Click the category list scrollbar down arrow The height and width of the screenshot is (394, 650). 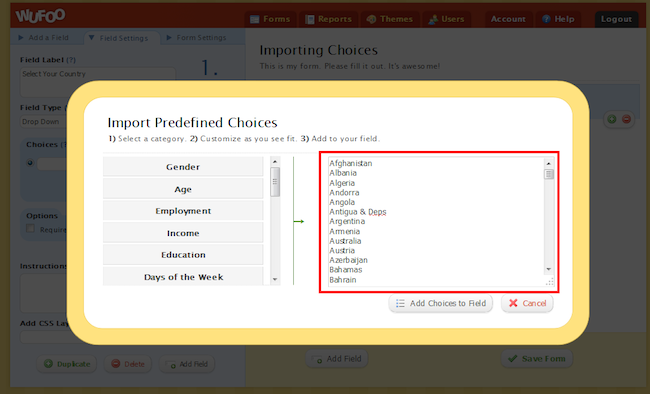pos(275,280)
